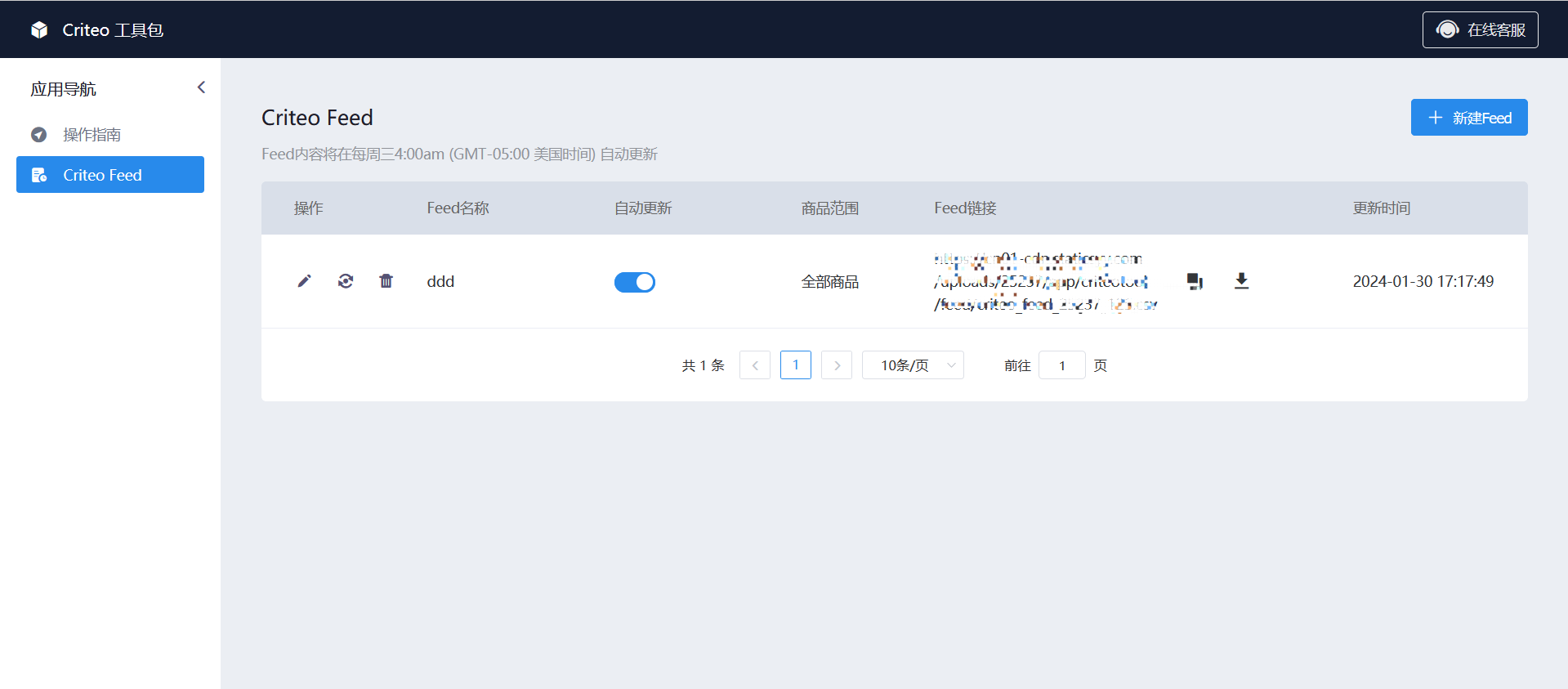Download the feed file with download icon
Image resolution: width=1568 pixels, height=689 pixels.
(x=1241, y=281)
